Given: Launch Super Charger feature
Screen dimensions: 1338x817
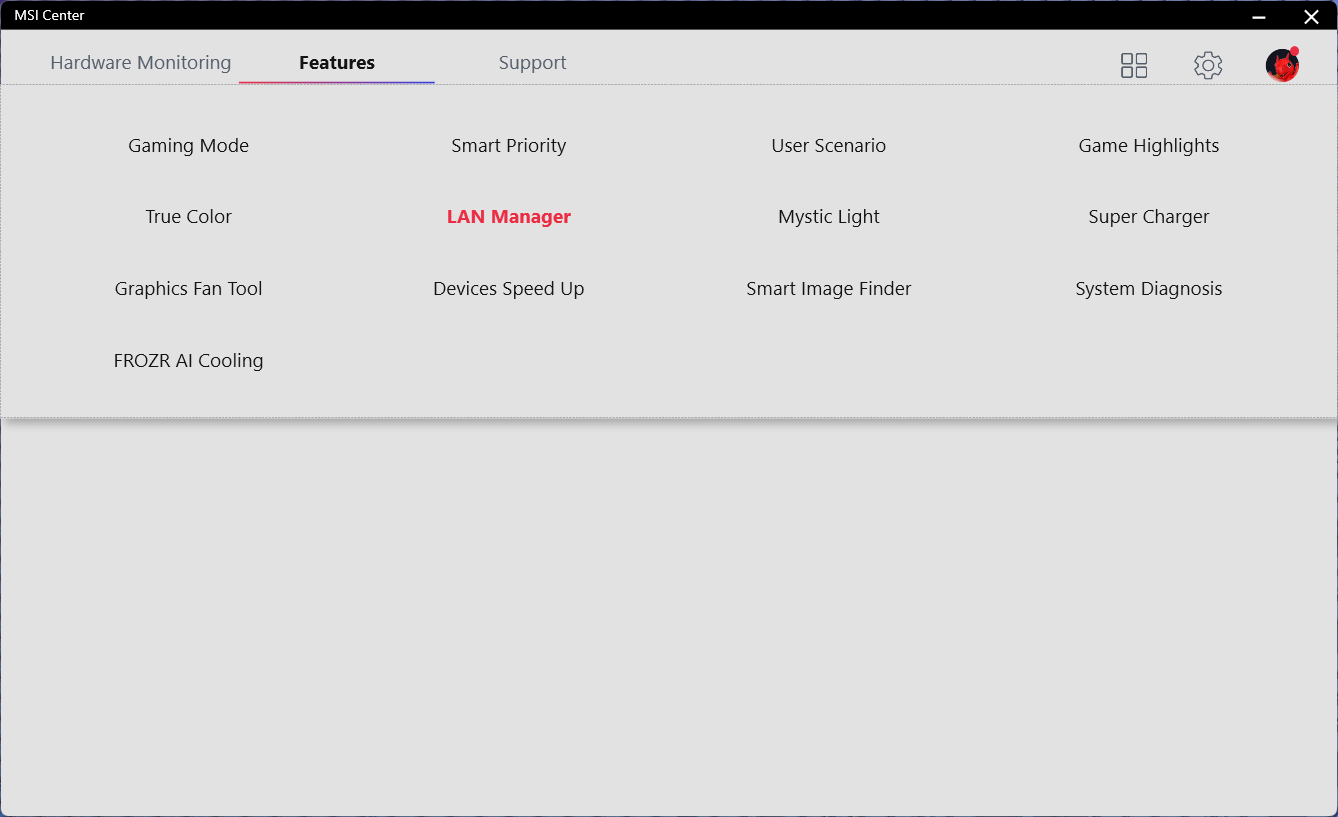Looking at the screenshot, I should [x=1149, y=217].
